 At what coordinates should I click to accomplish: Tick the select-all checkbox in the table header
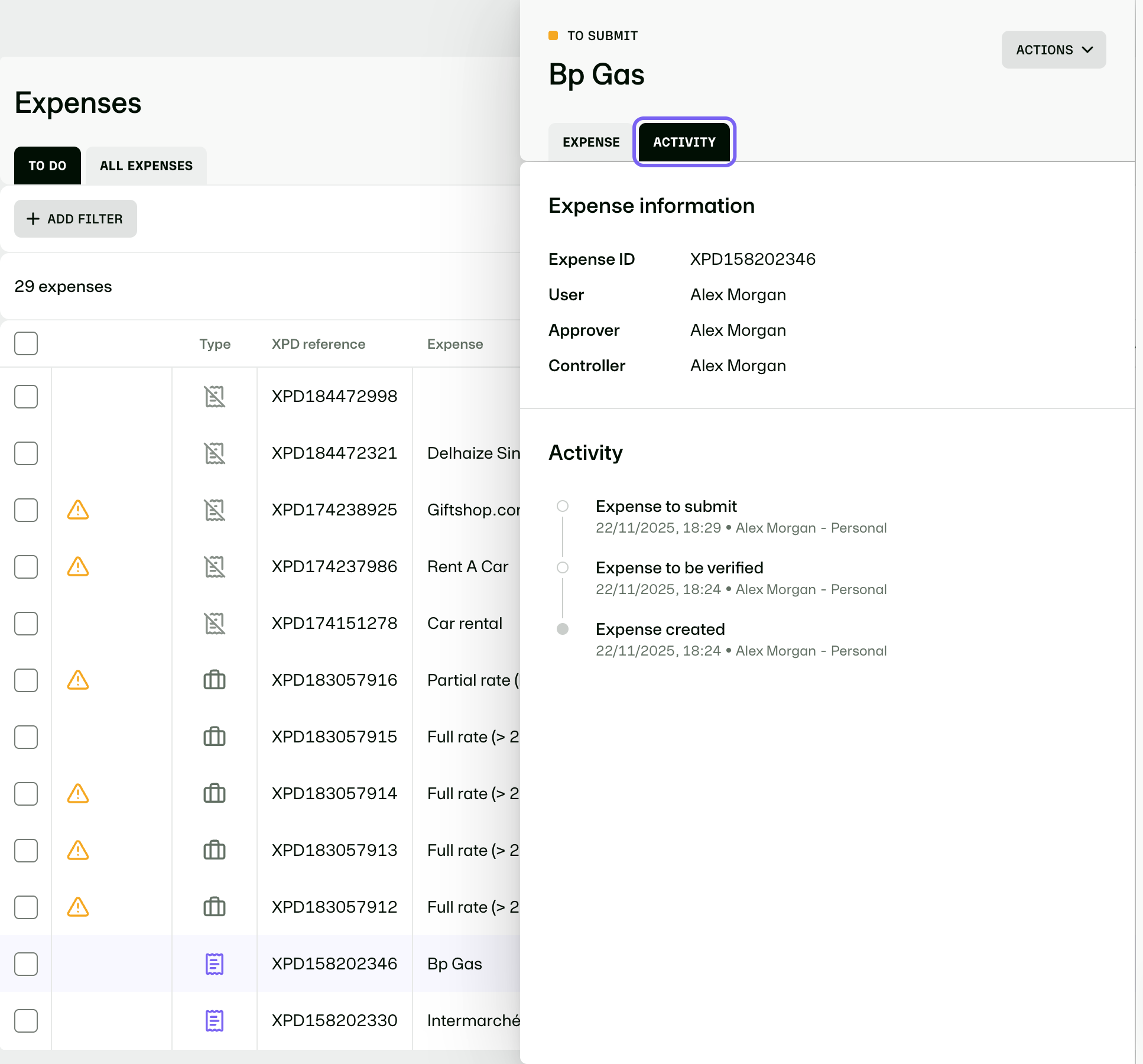point(26,343)
